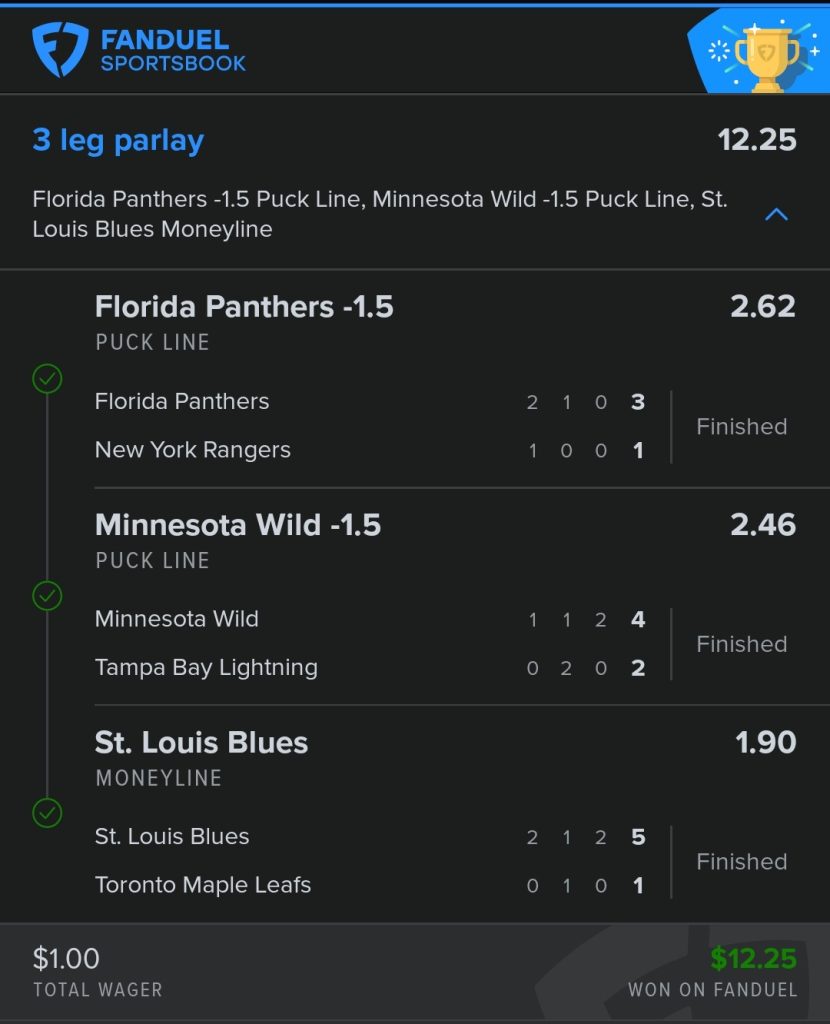
Task: Open the St. Louis Blues moneyline title
Action: tap(201, 743)
